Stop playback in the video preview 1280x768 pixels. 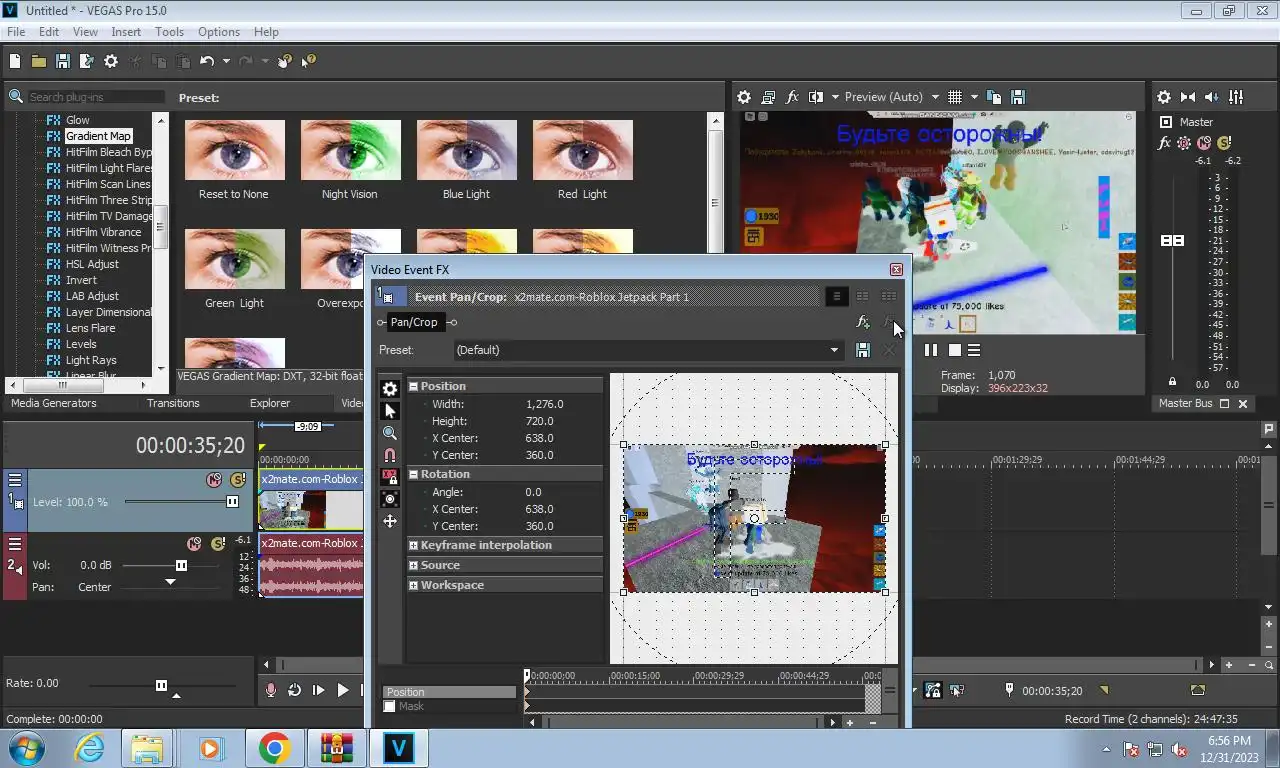pyautogui.click(x=954, y=350)
